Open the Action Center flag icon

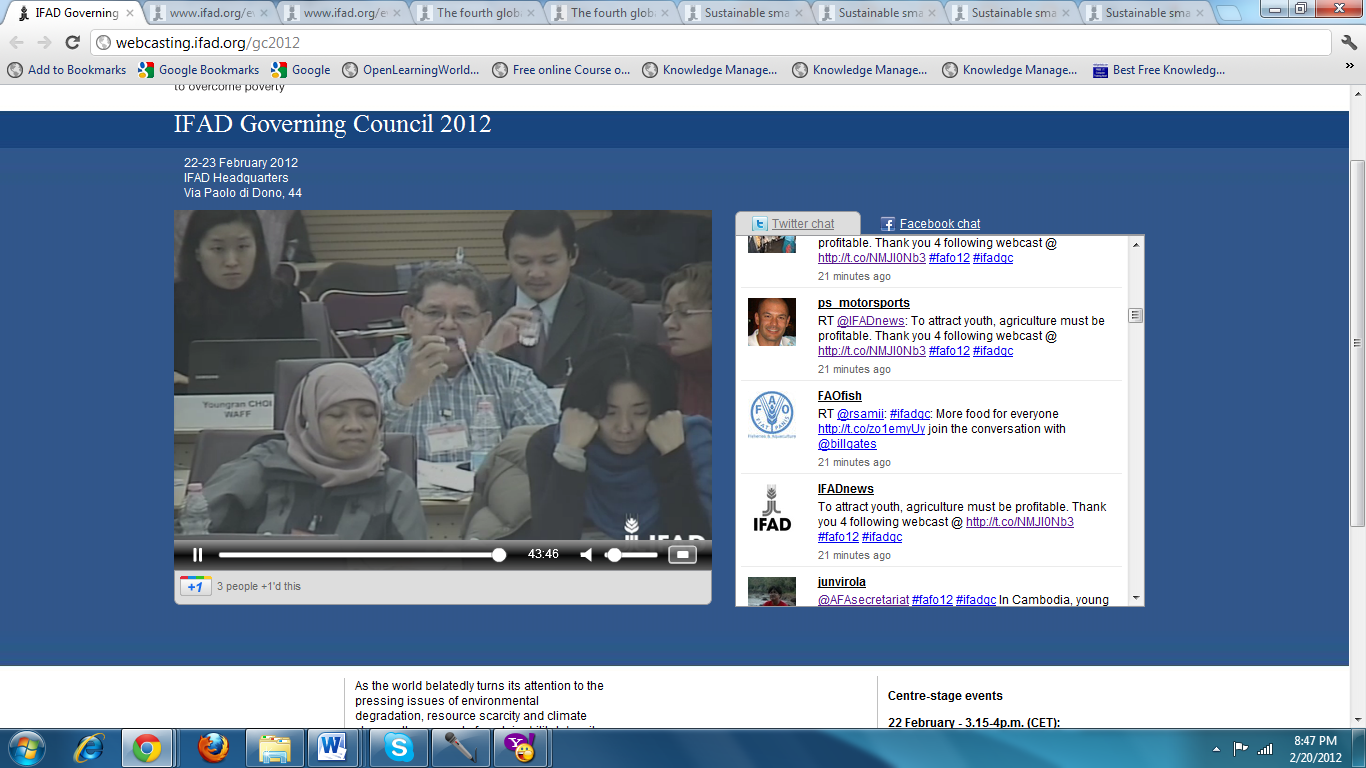click(x=1240, y=748)
